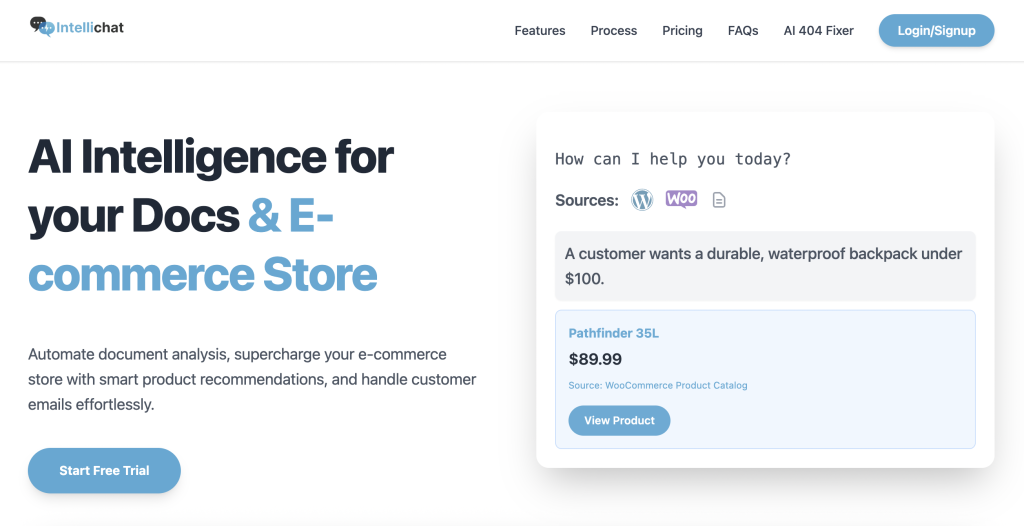Jump to the FAQs section
Image resolution: width=1024 pixels, height=526 pixels.
pyautogui.click(x=743, y=31)
